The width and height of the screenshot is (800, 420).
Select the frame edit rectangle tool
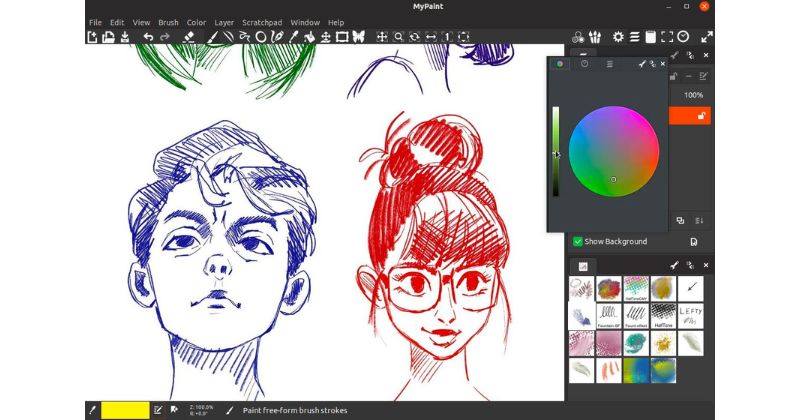[x=342, y=37]
